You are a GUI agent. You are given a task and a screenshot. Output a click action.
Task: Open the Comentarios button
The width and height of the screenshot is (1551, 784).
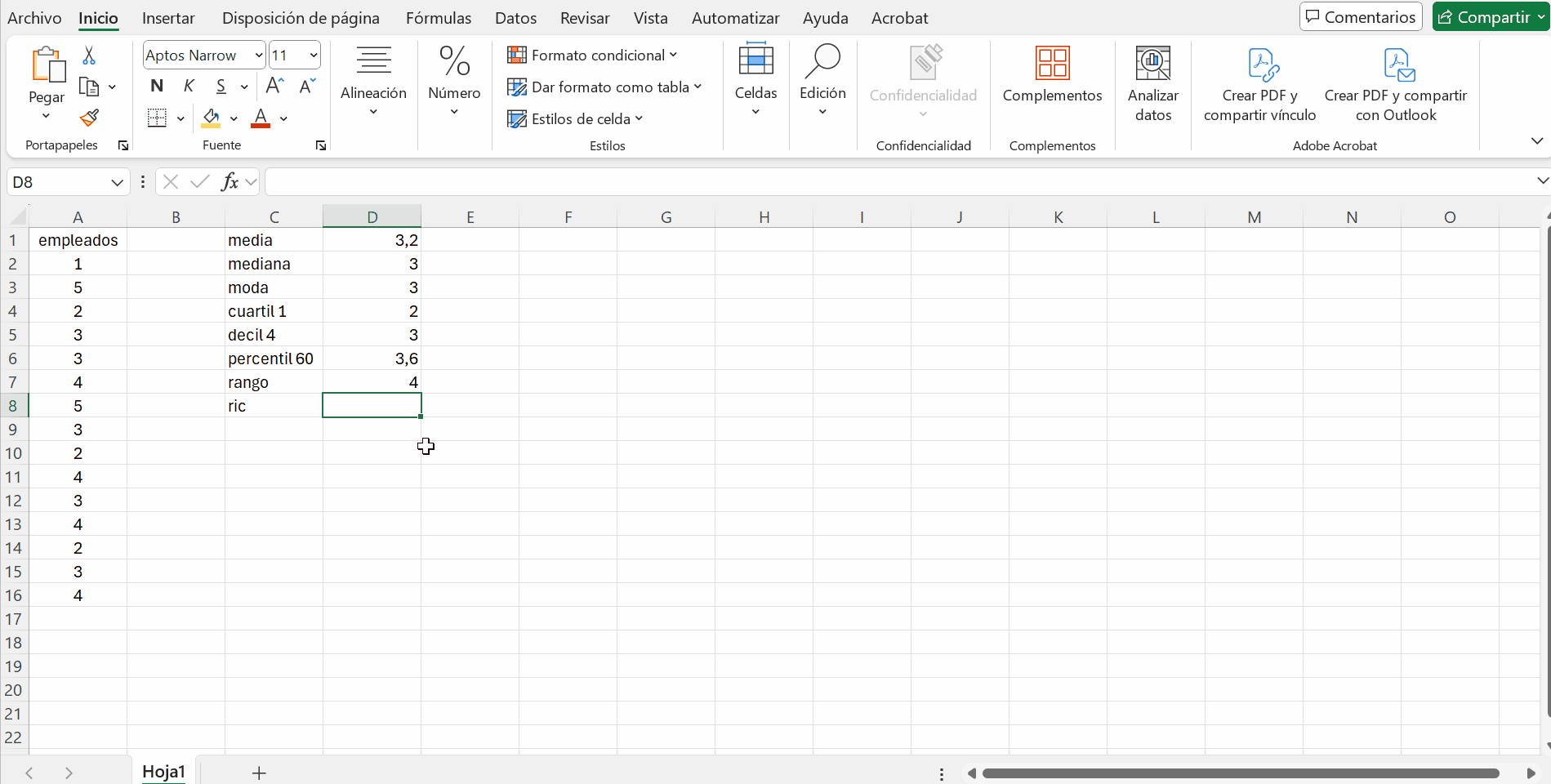[x=1361, y=17]
